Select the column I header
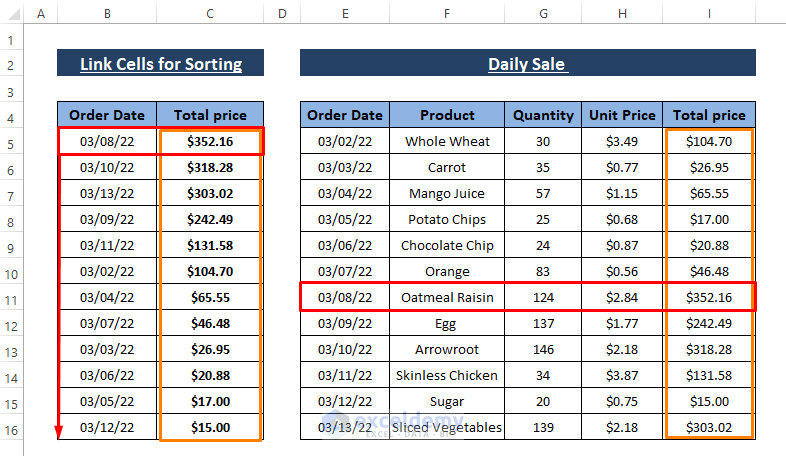This screenshot has height=456, width=786. pyautogui.click(x=709, y=13)
